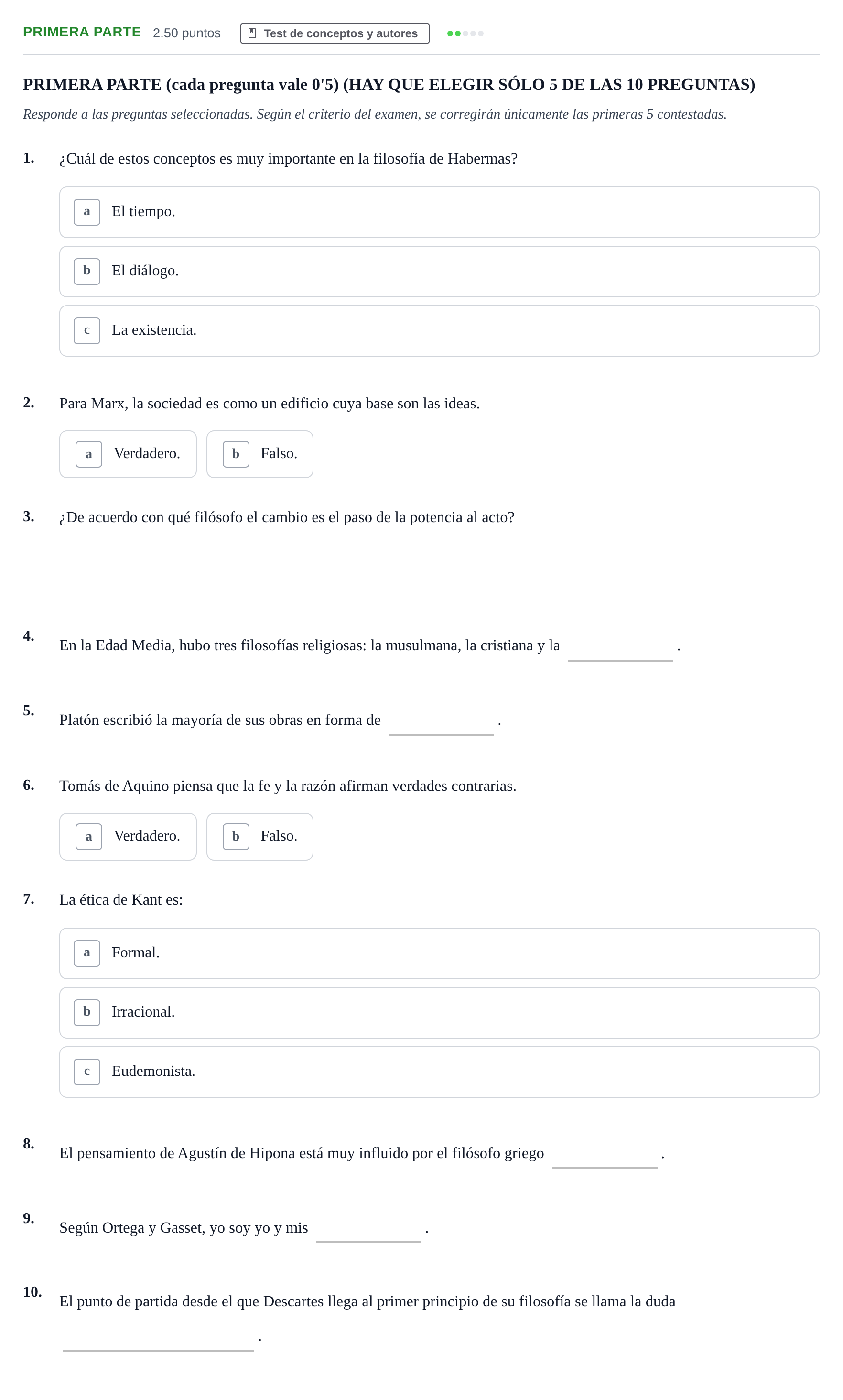Mark 'Falso' for the Marx question
The image size is (843, 1400).
point(259,454)
